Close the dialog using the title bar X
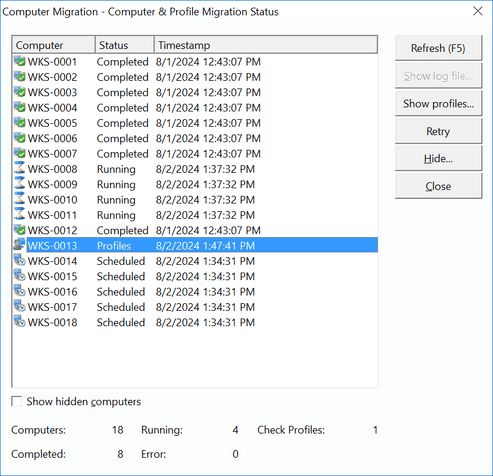This screenshot has width=493, height=476. click(478, 11)
